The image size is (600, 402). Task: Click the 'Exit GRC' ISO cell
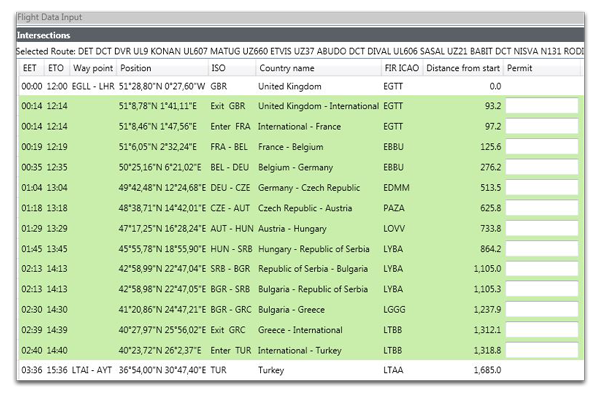pos(228,330)
